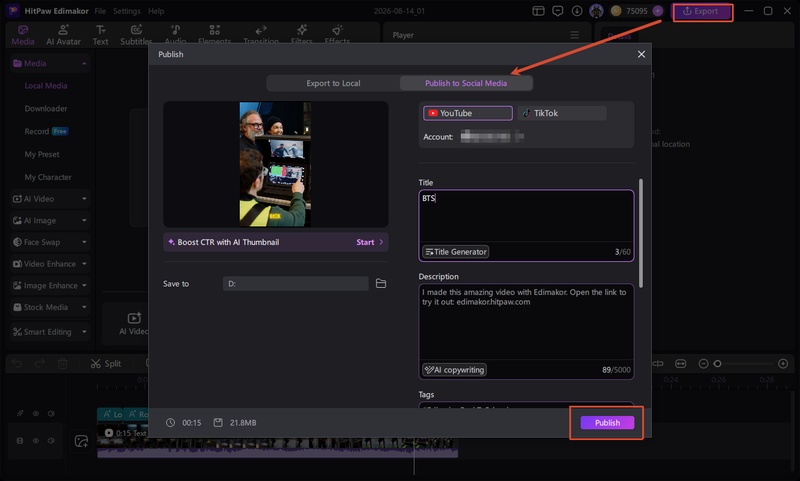The width and height of the screenshot is (800, 481).
Task: Choose YouTube as publishing platform
Action: (467, 113)
